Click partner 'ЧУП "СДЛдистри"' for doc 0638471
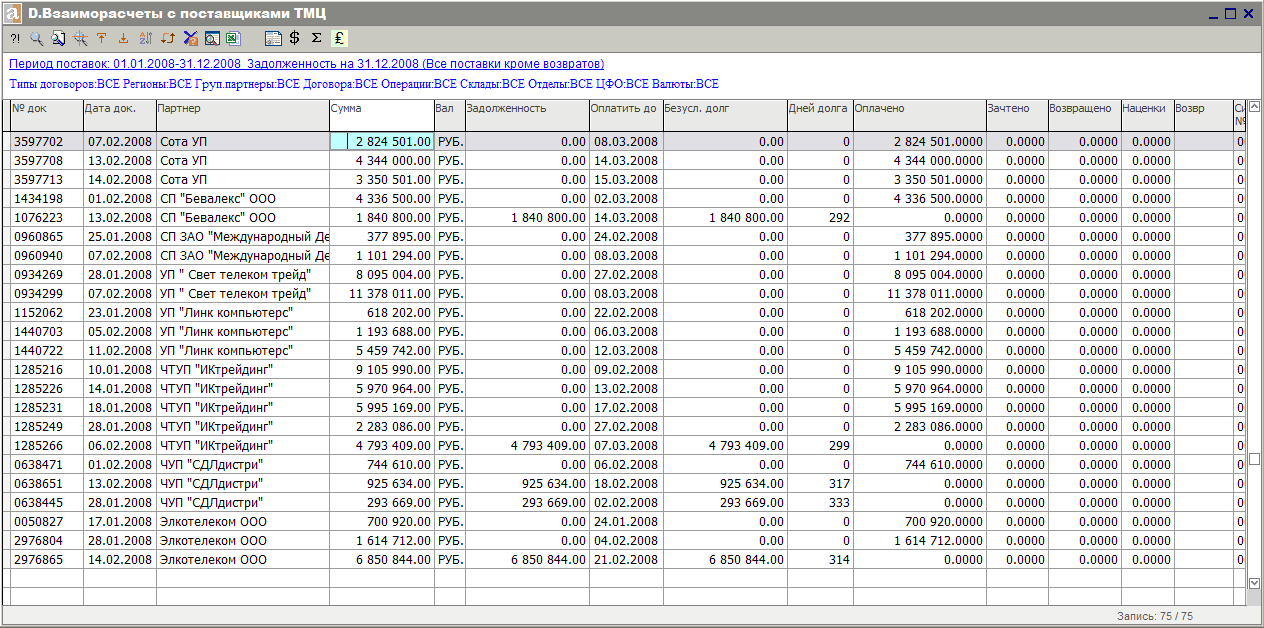This screenshot has width=1264, height=628. tap(242, 465)
